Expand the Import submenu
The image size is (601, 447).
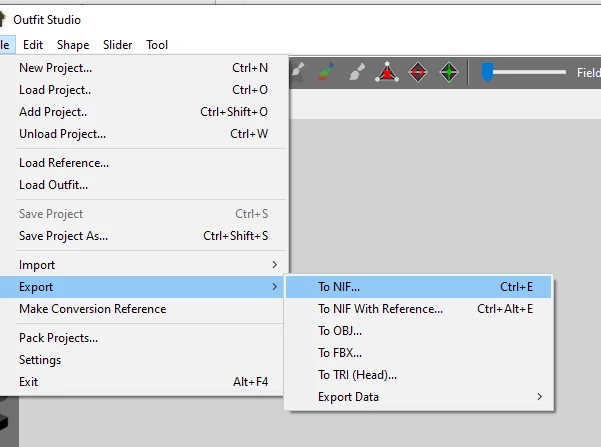coord(143,265)
